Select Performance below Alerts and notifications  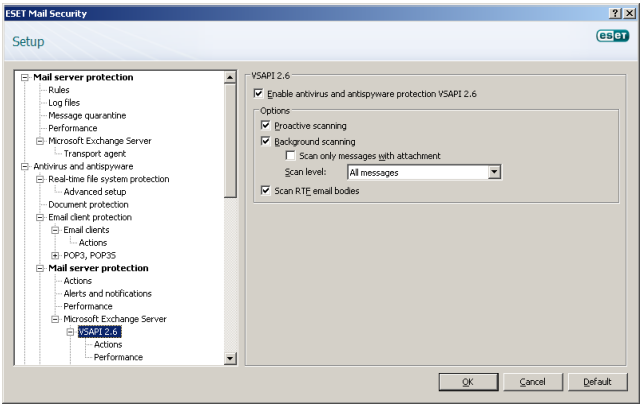tap(88, 306)
